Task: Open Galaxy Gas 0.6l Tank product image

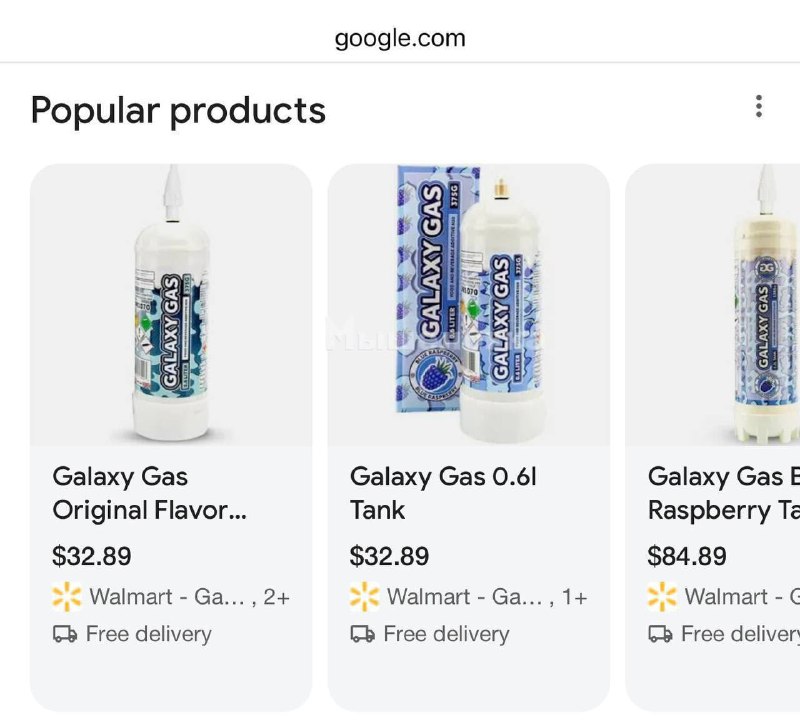Action: point(468,305)
